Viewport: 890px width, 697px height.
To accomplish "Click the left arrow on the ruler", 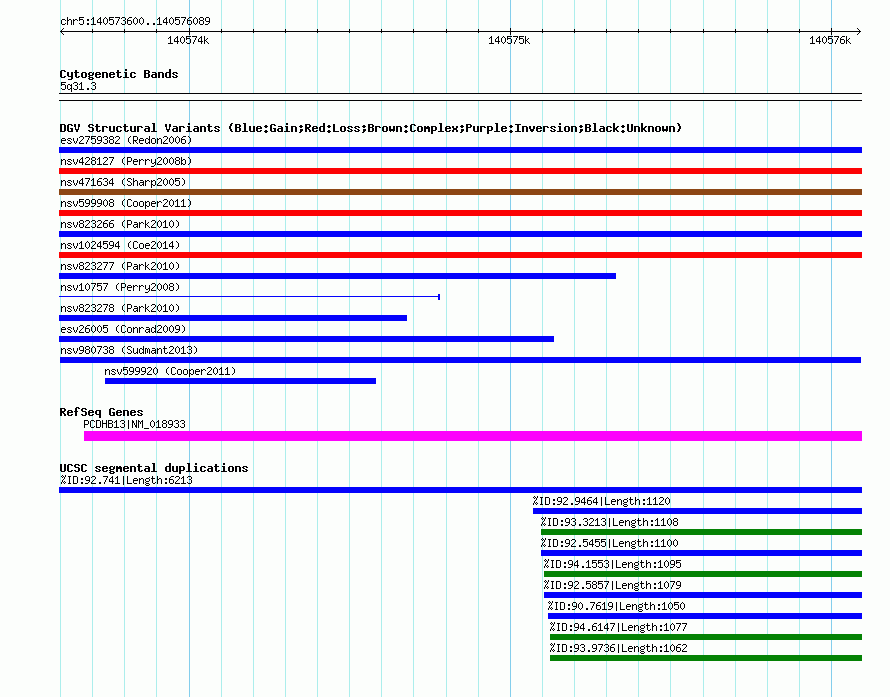I will coord(62,32).
